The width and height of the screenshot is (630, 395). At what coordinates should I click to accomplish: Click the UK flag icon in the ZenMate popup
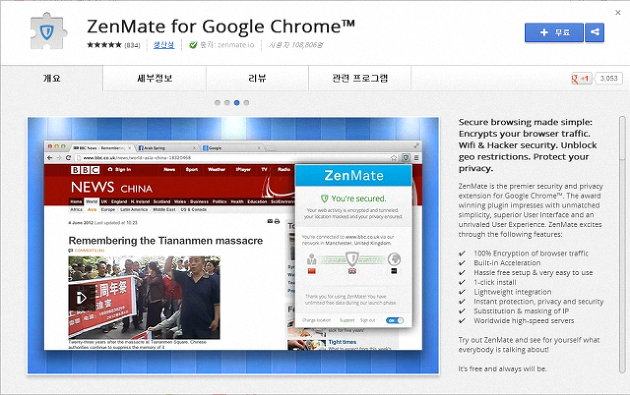pos(352,271)
